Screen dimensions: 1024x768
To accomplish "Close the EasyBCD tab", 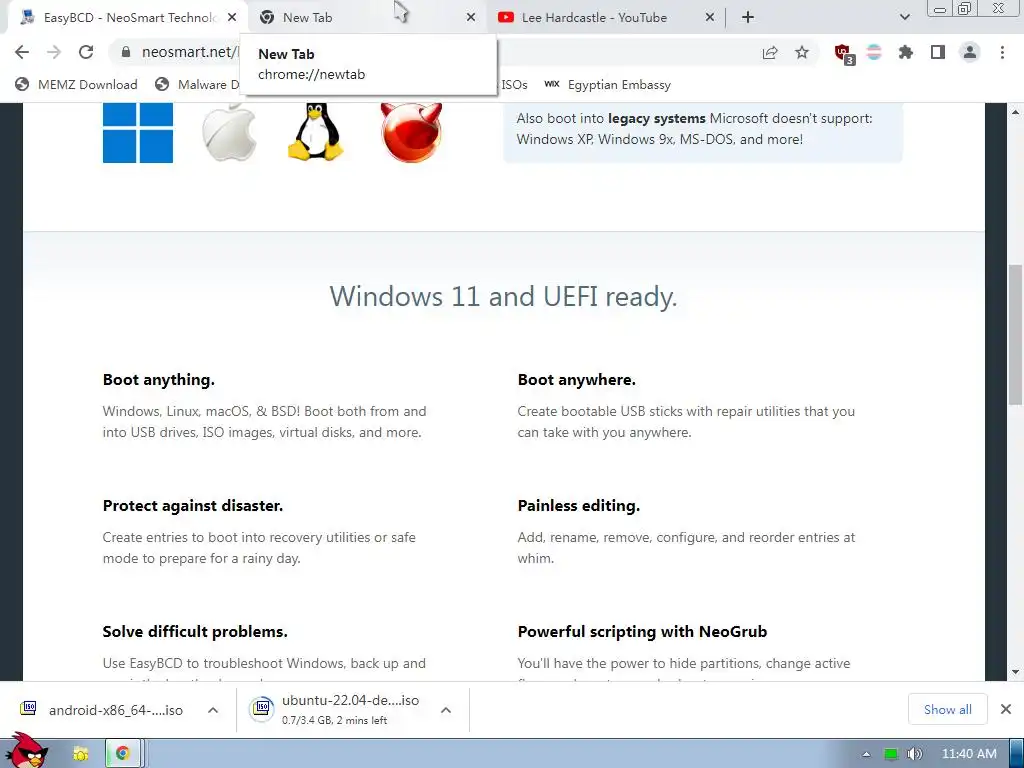I will (232, 18).
